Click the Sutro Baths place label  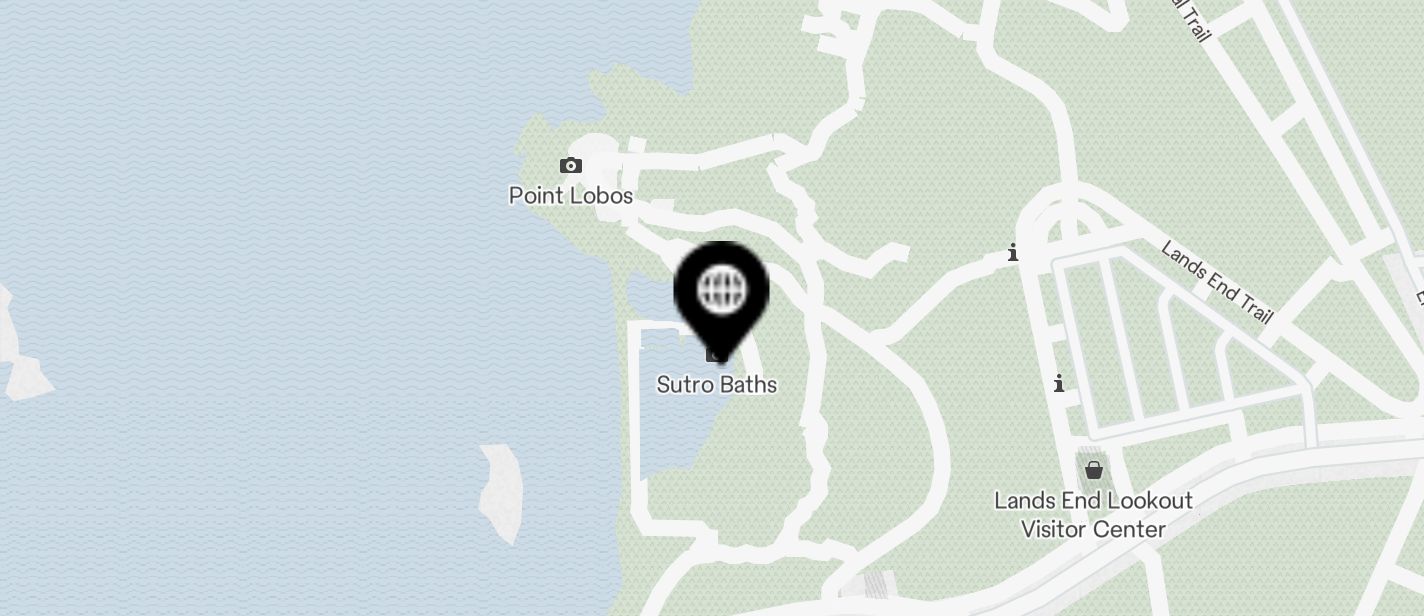pos(717,384)
